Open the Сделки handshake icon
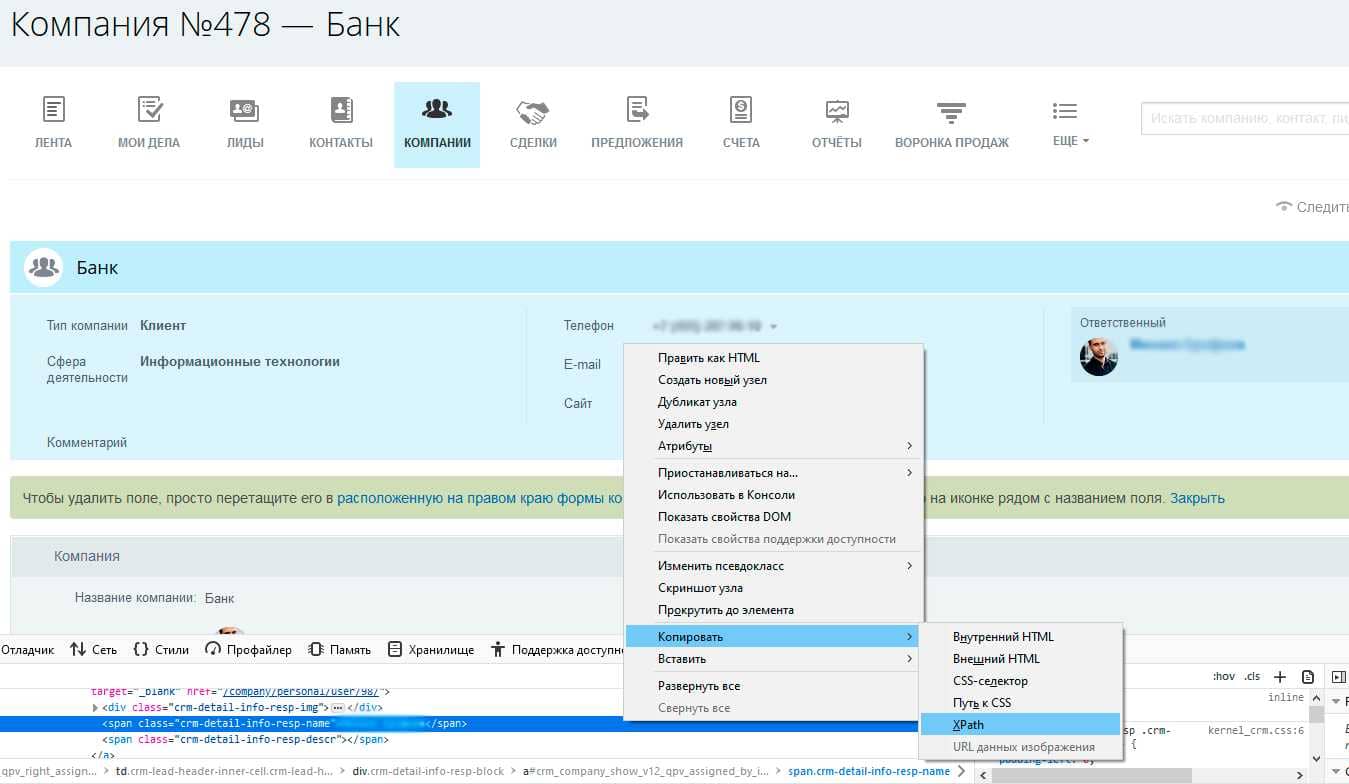Screen dimensions: 1349x784 [532, 110]
